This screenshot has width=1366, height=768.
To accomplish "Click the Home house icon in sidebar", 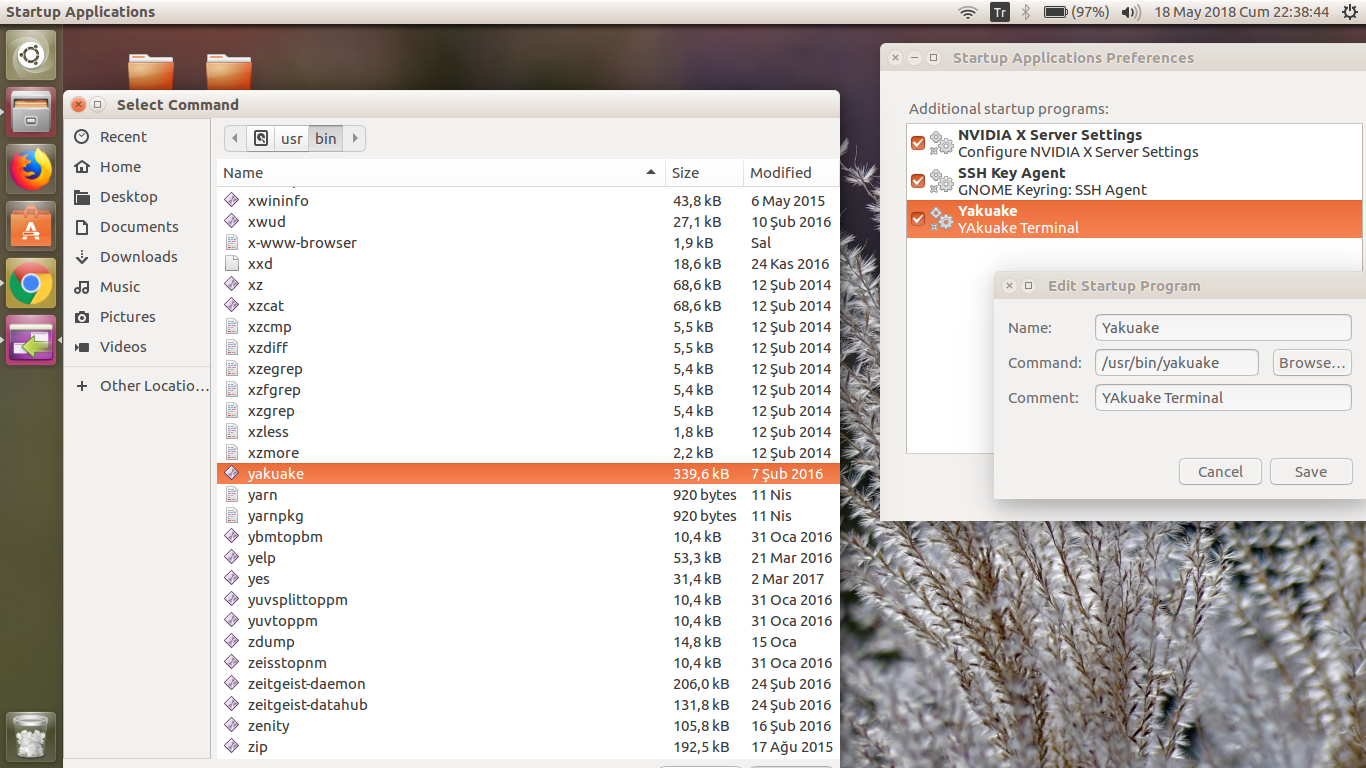I will 82,167.
